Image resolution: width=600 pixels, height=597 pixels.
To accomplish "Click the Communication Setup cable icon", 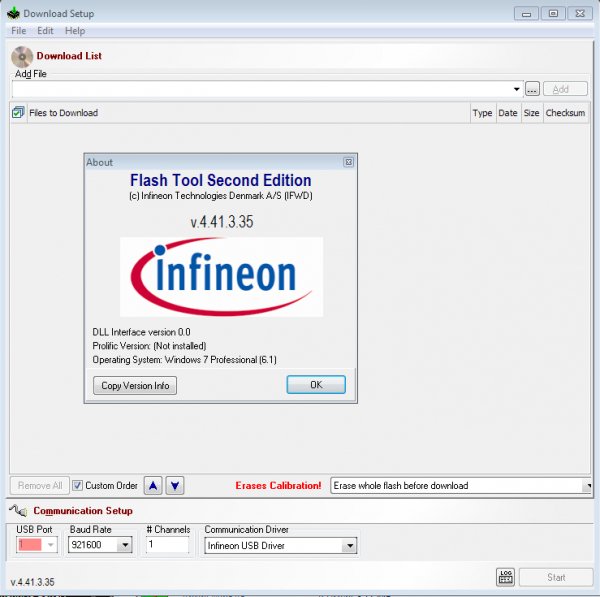I will (x=18, y=511).
